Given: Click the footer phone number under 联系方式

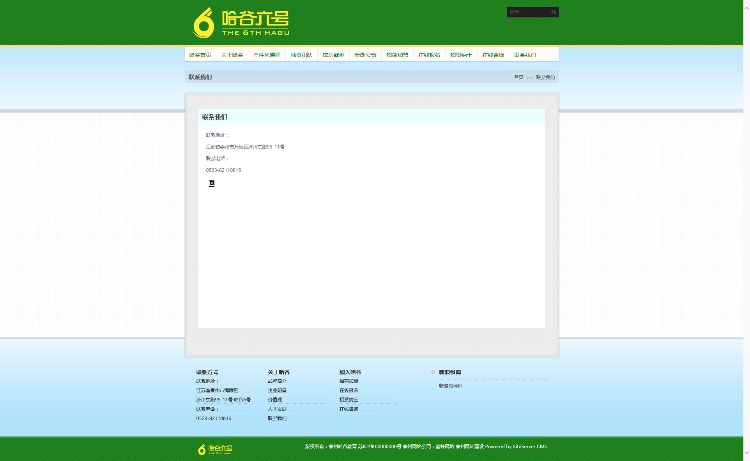Looking at the screenshot, I should click(x=213, y=418).
